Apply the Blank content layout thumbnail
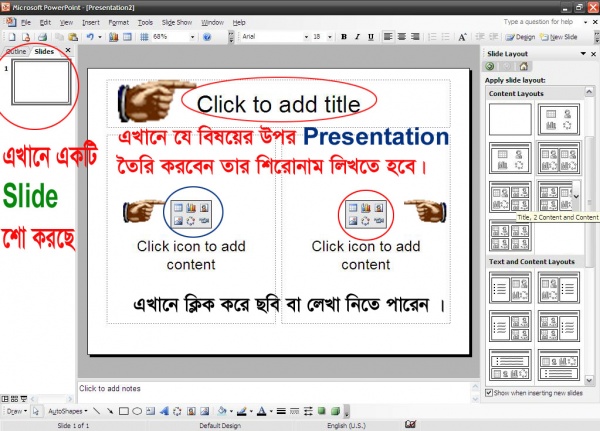This screenshot has height=431, width=600. coord(510,119)
